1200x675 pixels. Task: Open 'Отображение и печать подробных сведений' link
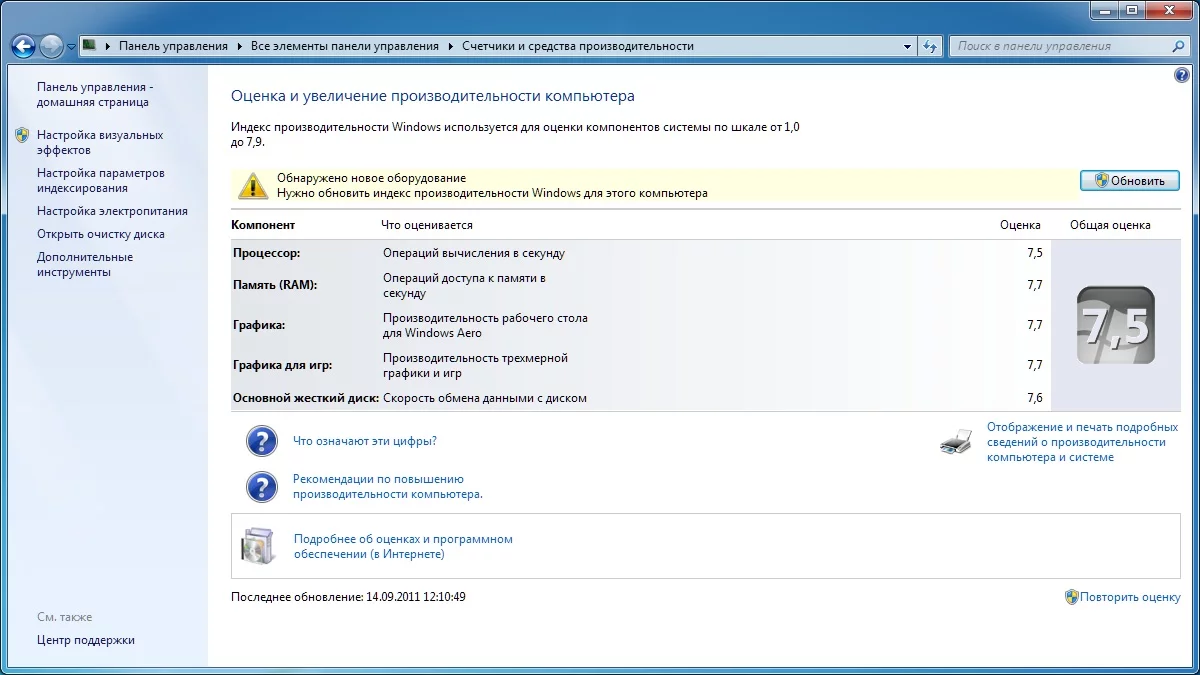[x=1081, y=442]
